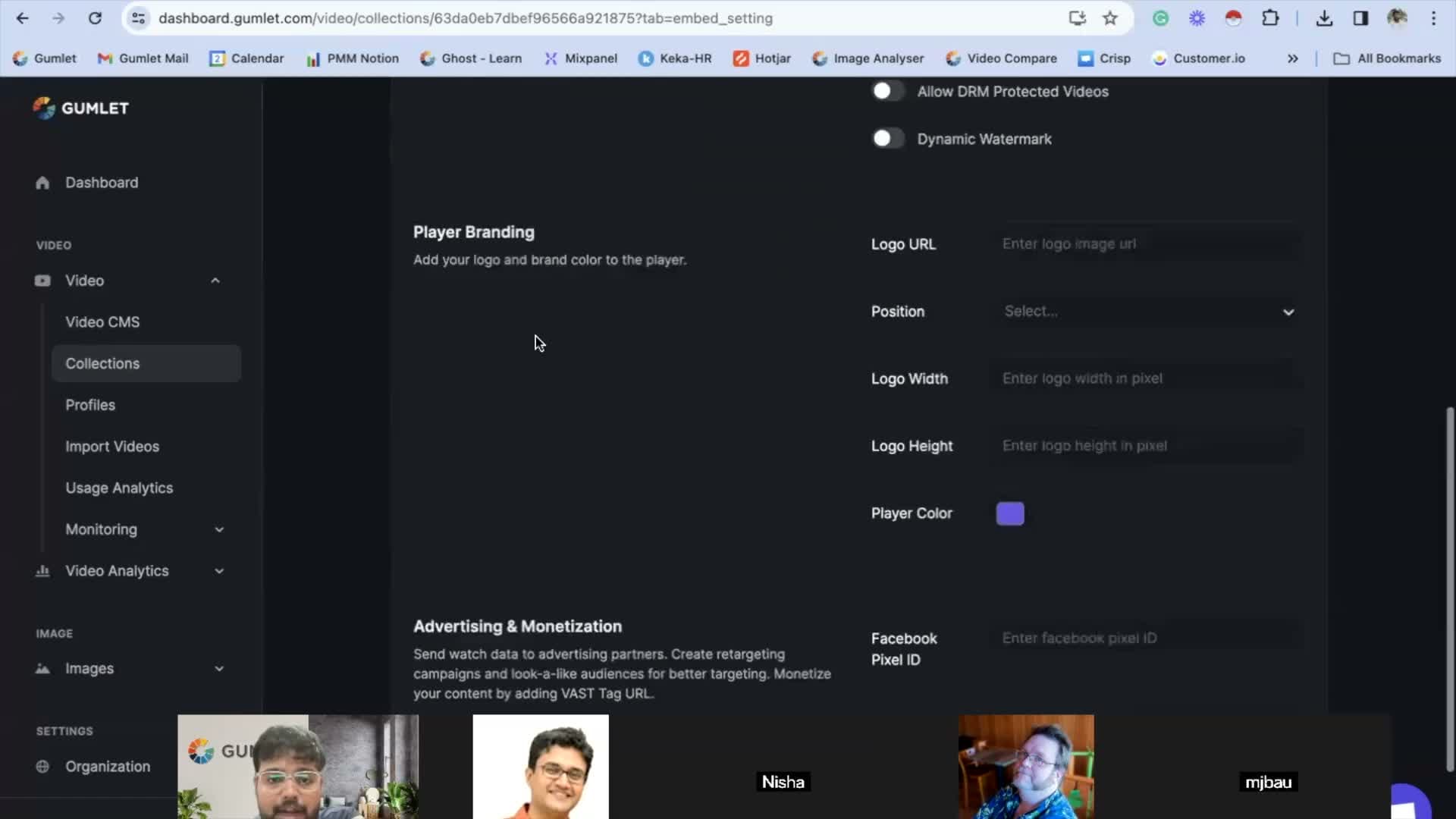This screenshot has width=1456, height=819.
Task: Open Chrome extensions puzzle icon
Action: (x=1270, y=18)
